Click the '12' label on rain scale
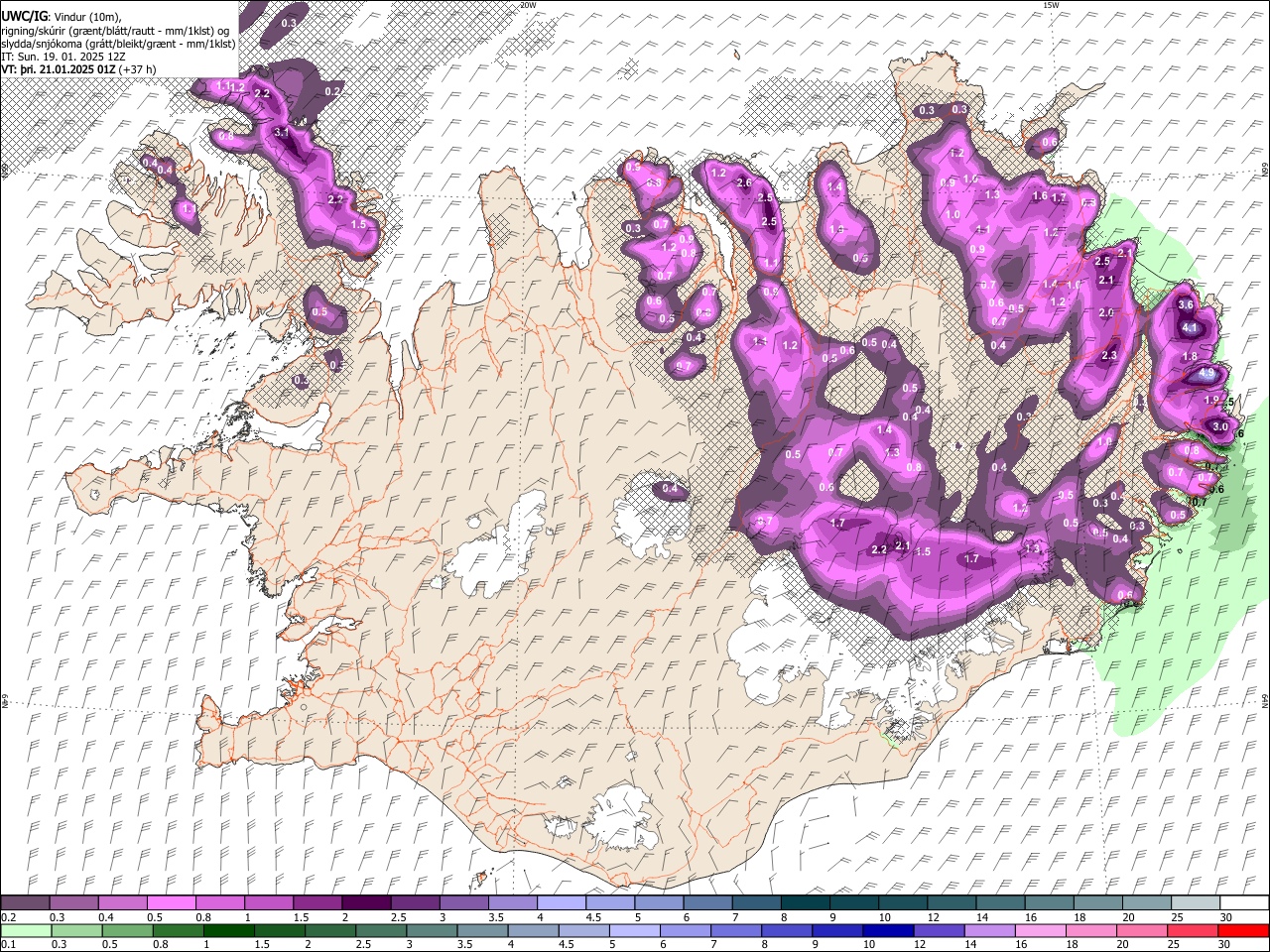The height and width of the screenshot is (952, 1270). tap(919, 945)
